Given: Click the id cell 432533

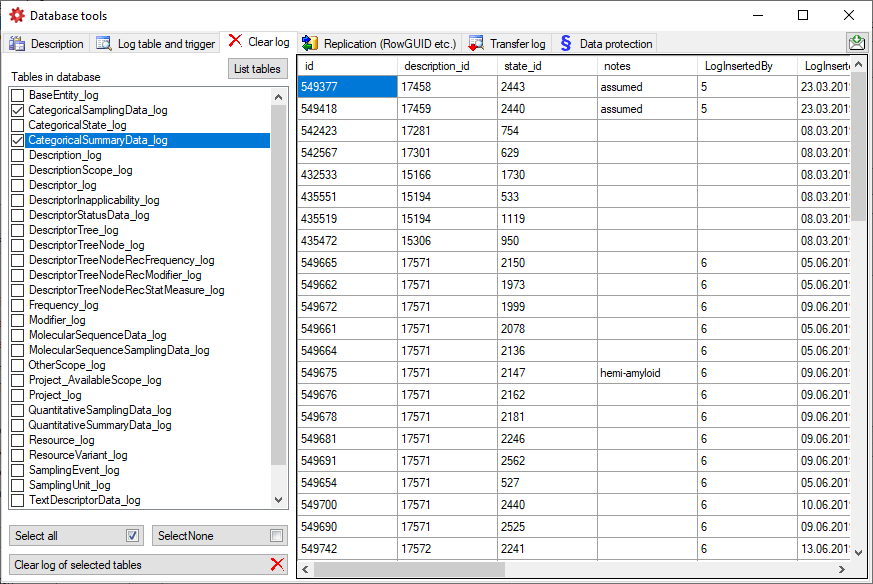Looking at the screenshot, I should pos(347,175).
